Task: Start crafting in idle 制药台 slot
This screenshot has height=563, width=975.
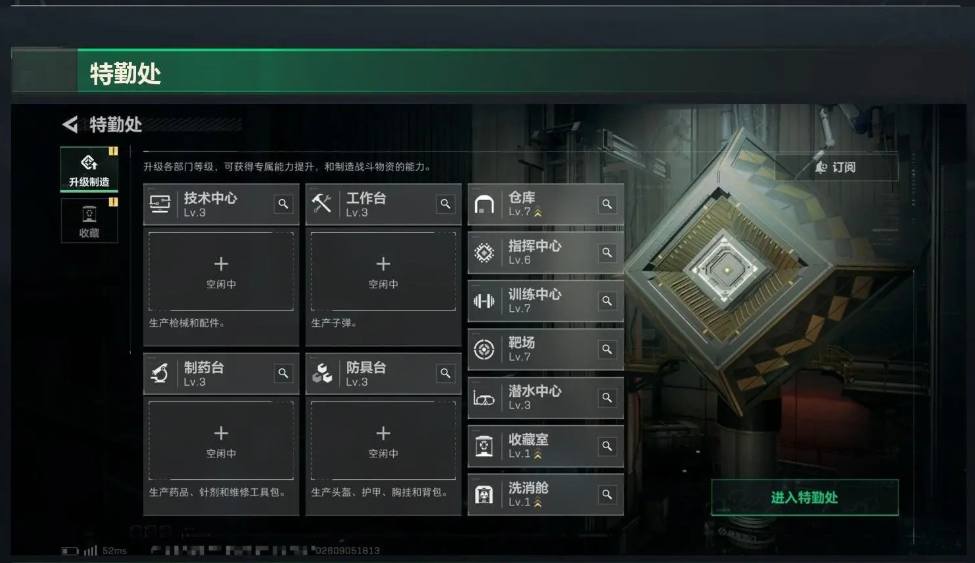Action: [221, 440]
